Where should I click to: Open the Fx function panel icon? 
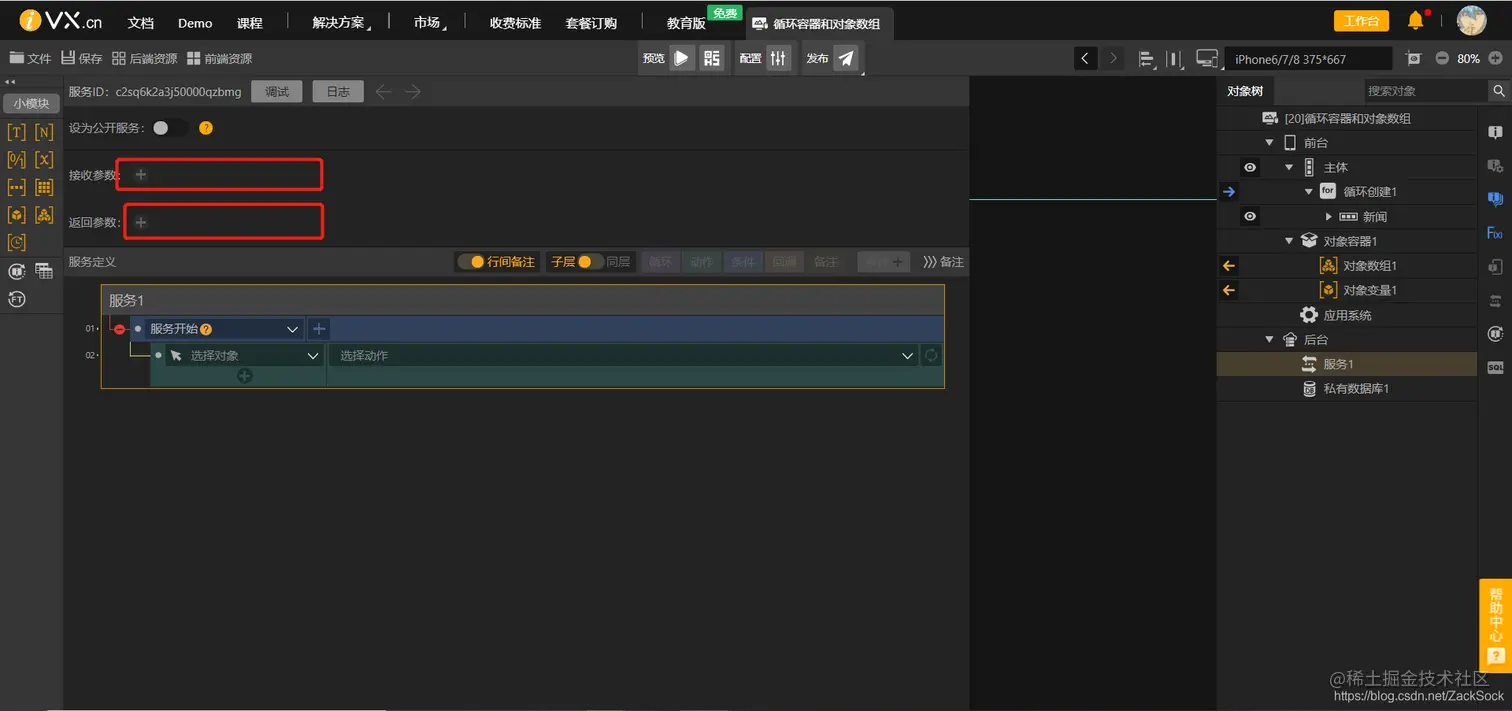(1495, 233)
